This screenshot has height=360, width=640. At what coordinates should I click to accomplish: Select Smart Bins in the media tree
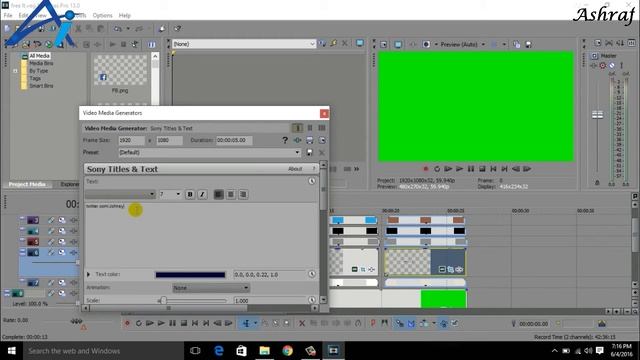pyautogui.click(x=41, y=86)
